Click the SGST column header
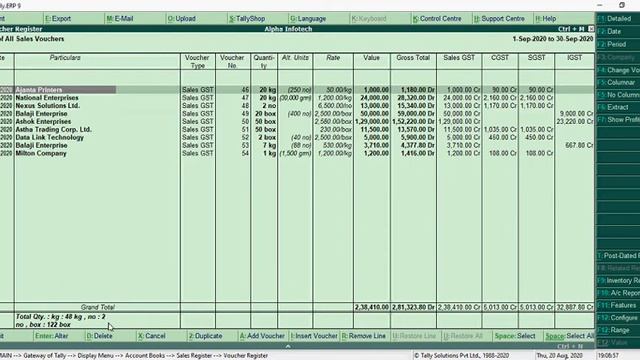The height and width of the screenshot is (360, 640). pos(536,58)
